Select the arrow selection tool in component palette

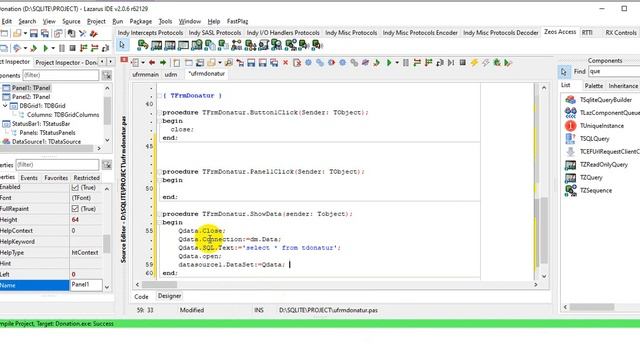coord(122,45)
